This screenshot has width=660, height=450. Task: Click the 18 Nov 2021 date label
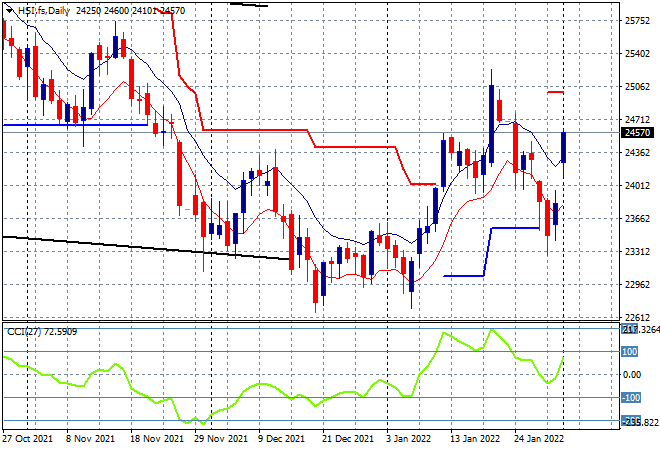pyautogui.click(x=157, y=439)
